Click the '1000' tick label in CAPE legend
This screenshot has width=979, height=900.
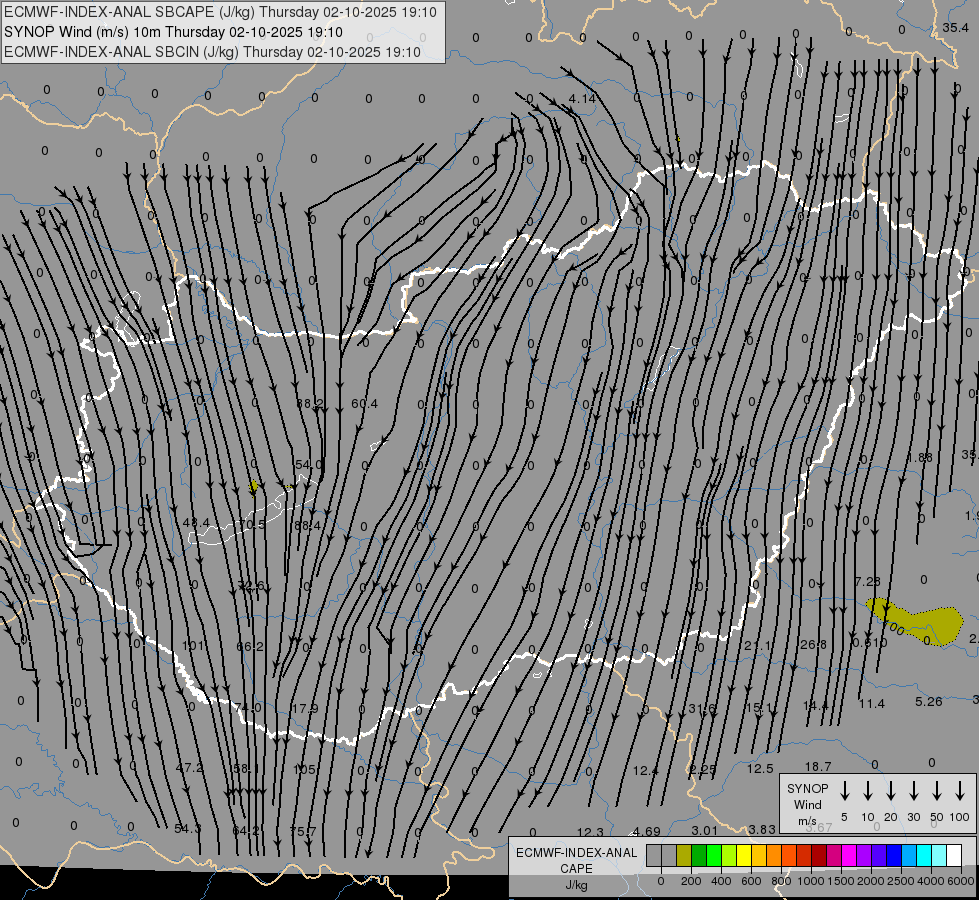click(810, 881)
